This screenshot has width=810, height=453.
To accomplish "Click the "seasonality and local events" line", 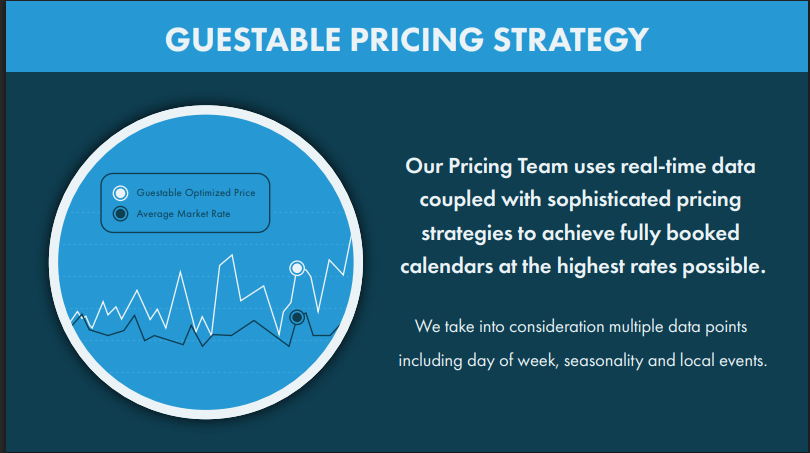I will coord(665,360).
